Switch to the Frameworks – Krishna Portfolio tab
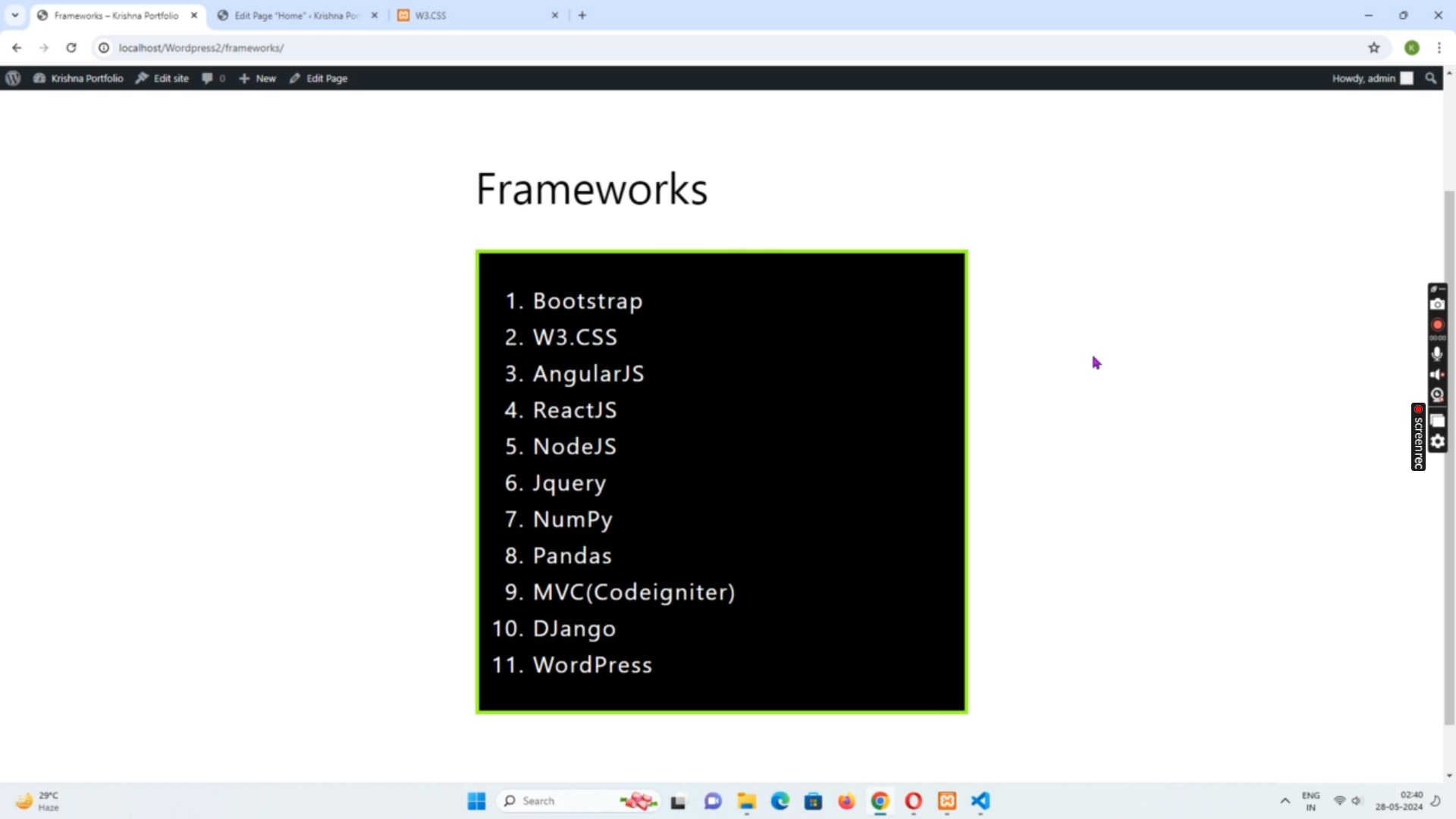Image resolution: width=1456 pixels, height=819 pixels. (116, 15)
